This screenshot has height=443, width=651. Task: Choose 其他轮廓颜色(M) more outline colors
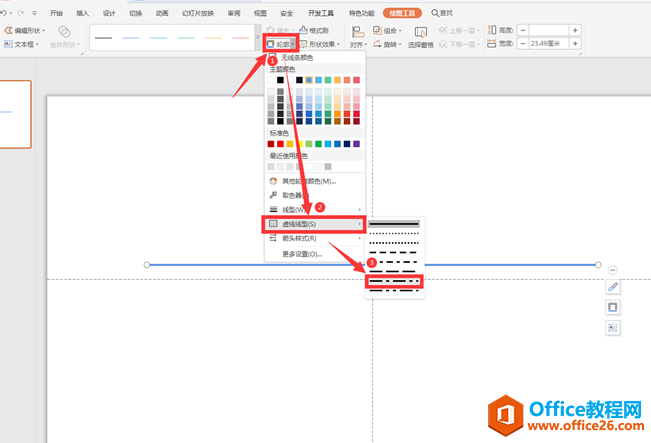(x=315, y=181)
